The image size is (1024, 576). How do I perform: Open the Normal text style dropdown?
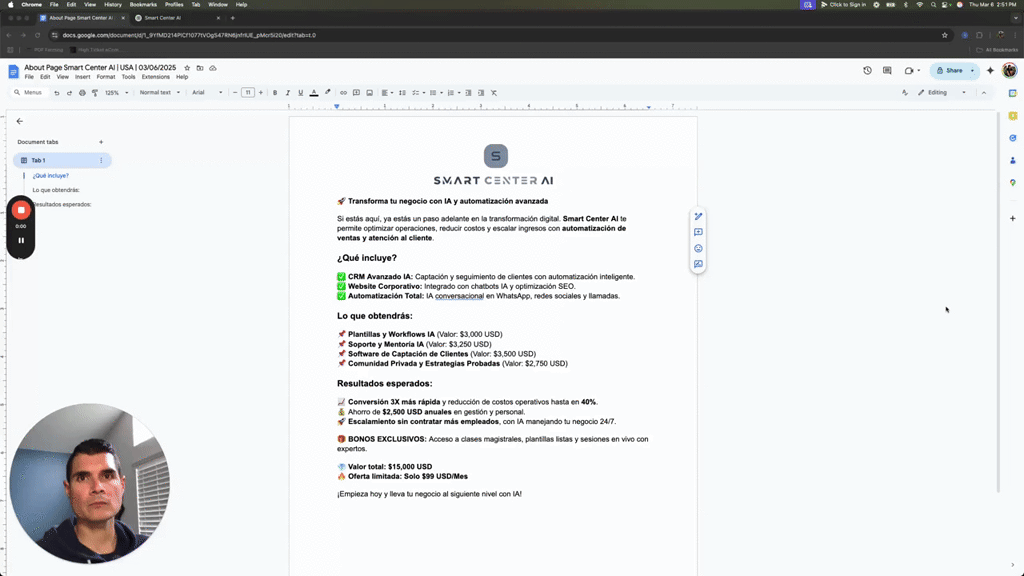tap(159, 93)
